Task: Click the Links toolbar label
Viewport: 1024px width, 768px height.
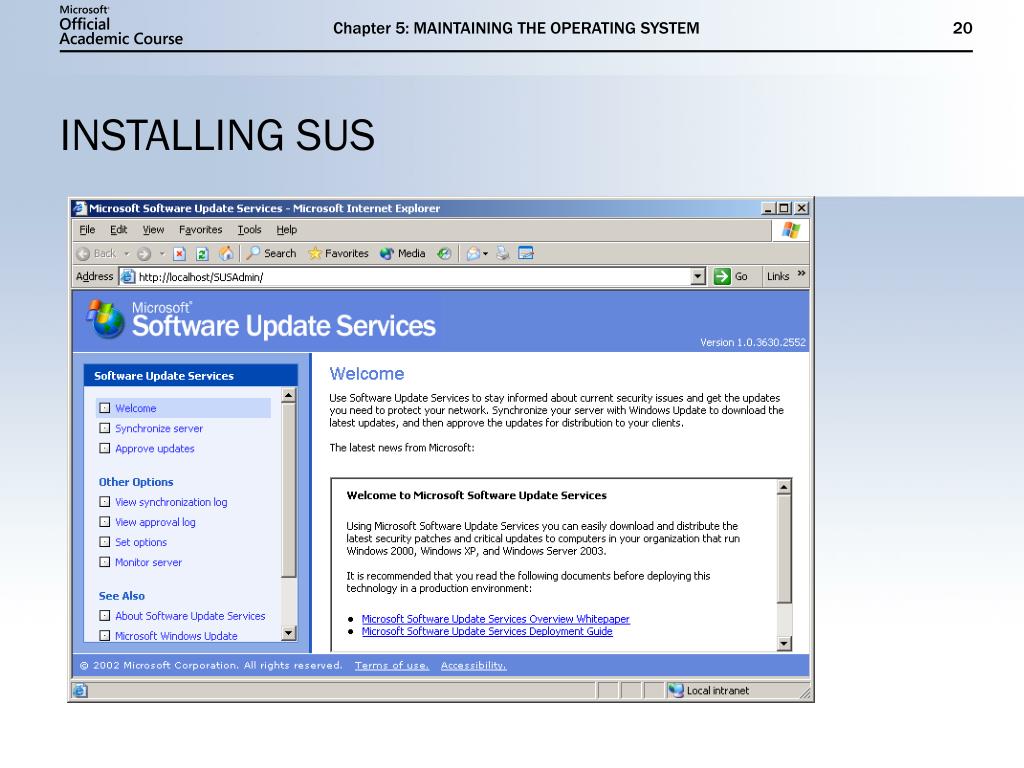Action: (x=778, y=276)
